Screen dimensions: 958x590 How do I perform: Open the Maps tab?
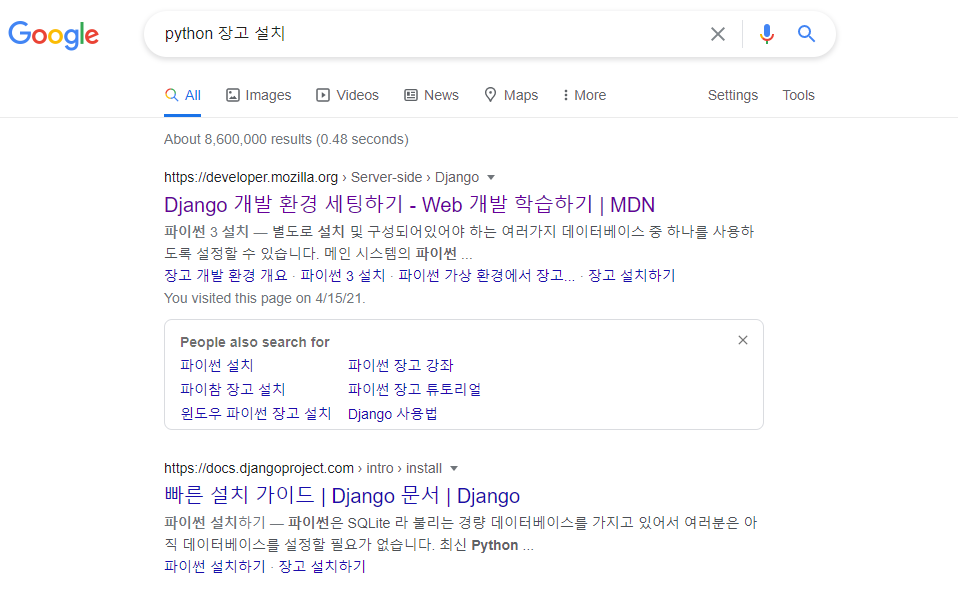point(511,95)
